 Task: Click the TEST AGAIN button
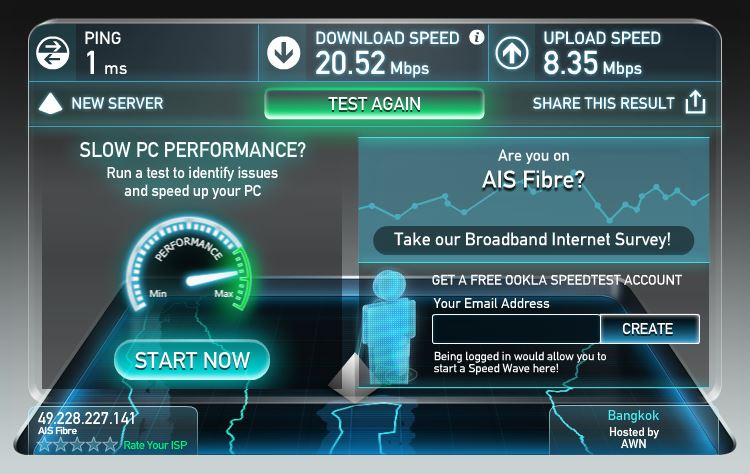coord(374,104)
